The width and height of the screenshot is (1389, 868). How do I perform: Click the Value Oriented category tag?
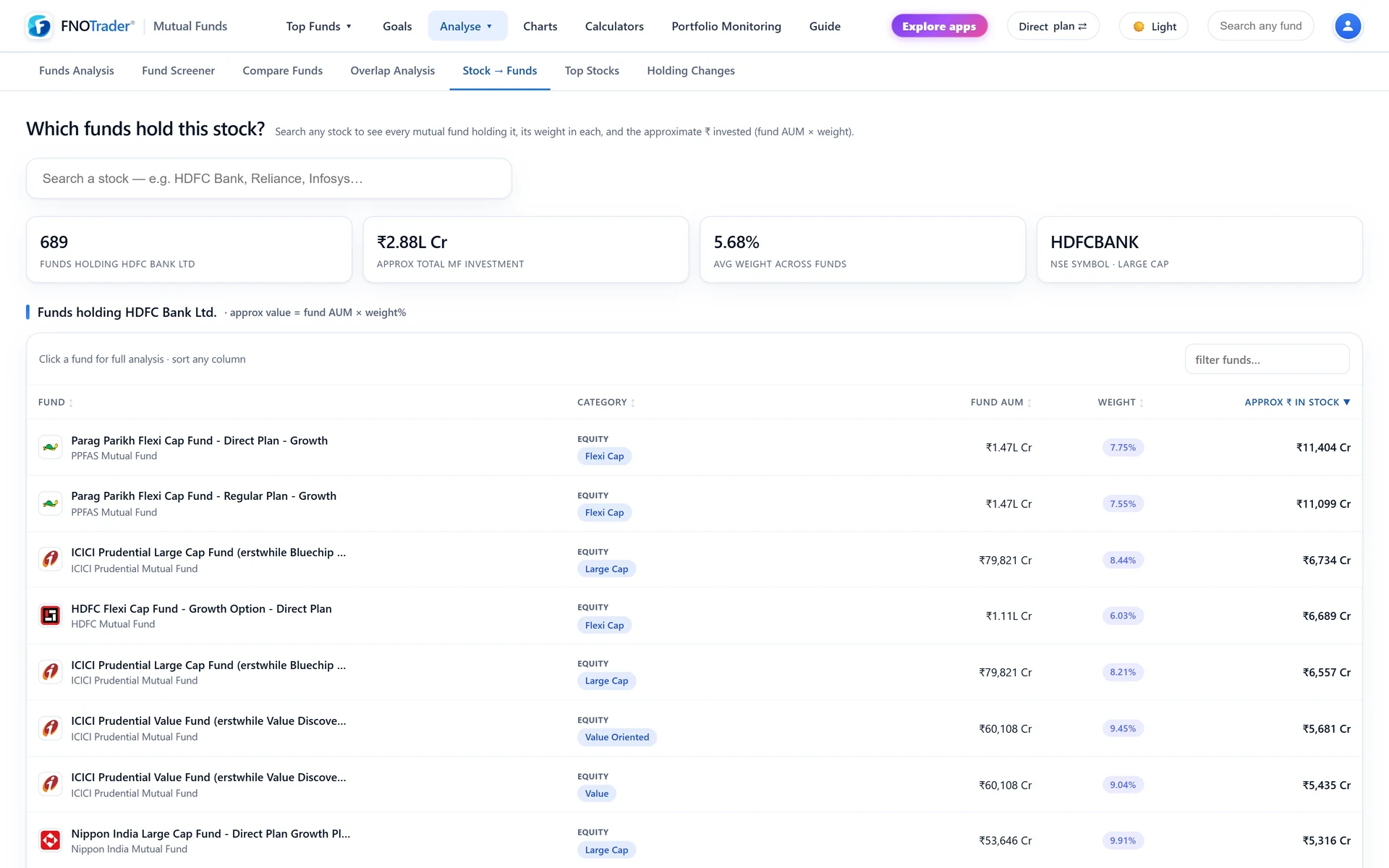tap(617, 737)
